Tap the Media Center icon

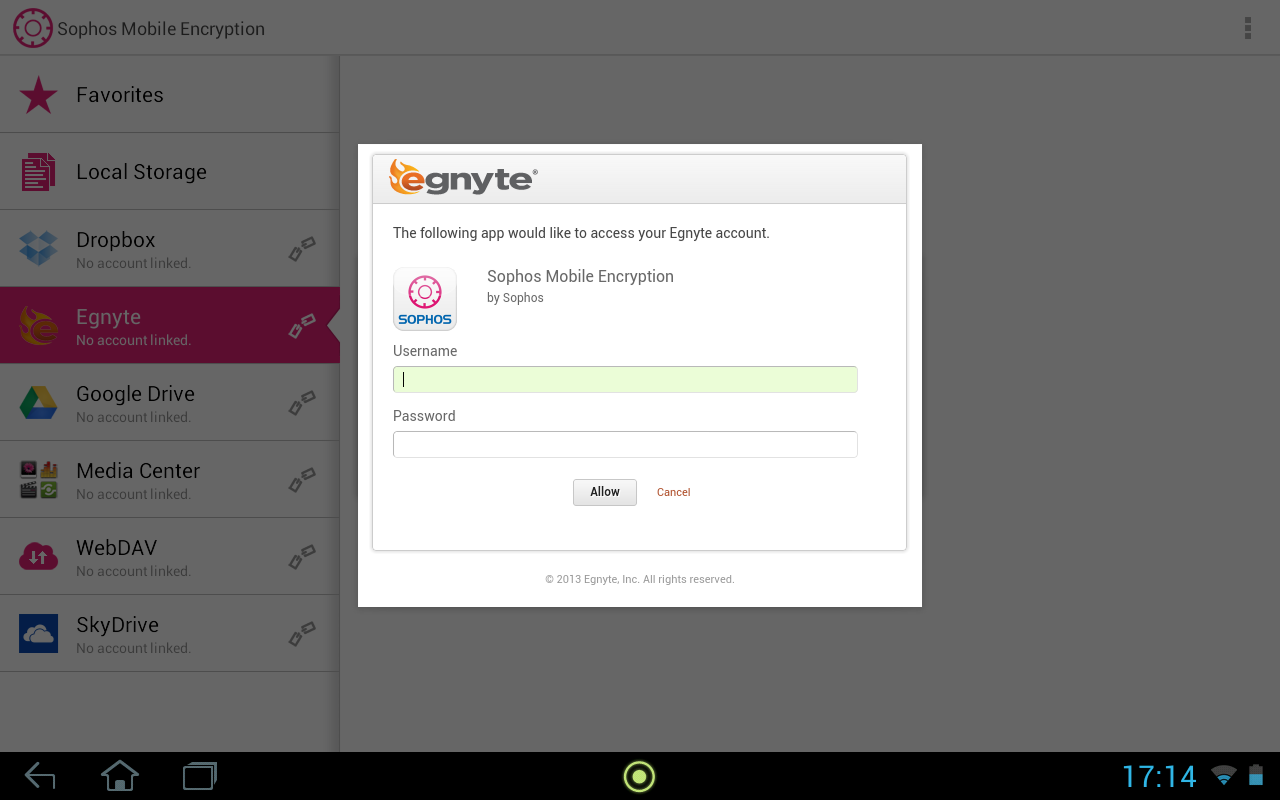point(38,480)
